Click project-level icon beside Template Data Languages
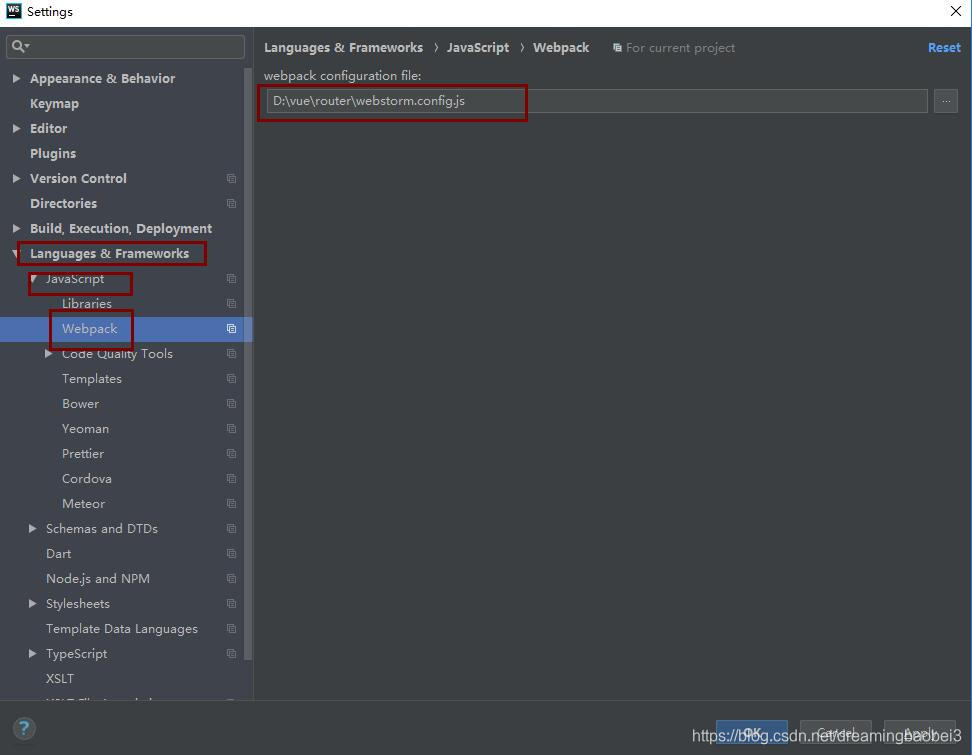972x755 pixels. 231,629
